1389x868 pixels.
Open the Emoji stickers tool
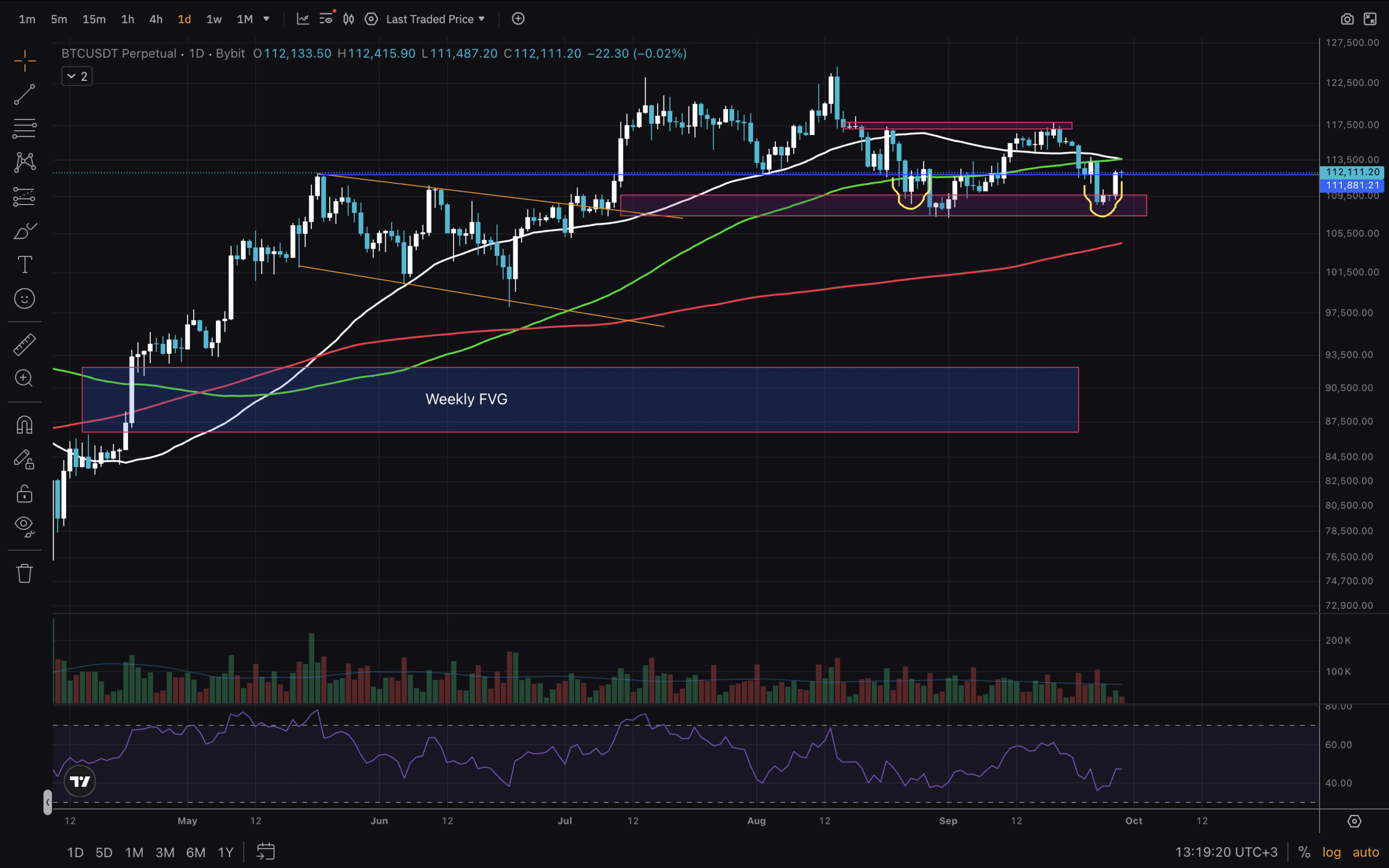(24, 298)
